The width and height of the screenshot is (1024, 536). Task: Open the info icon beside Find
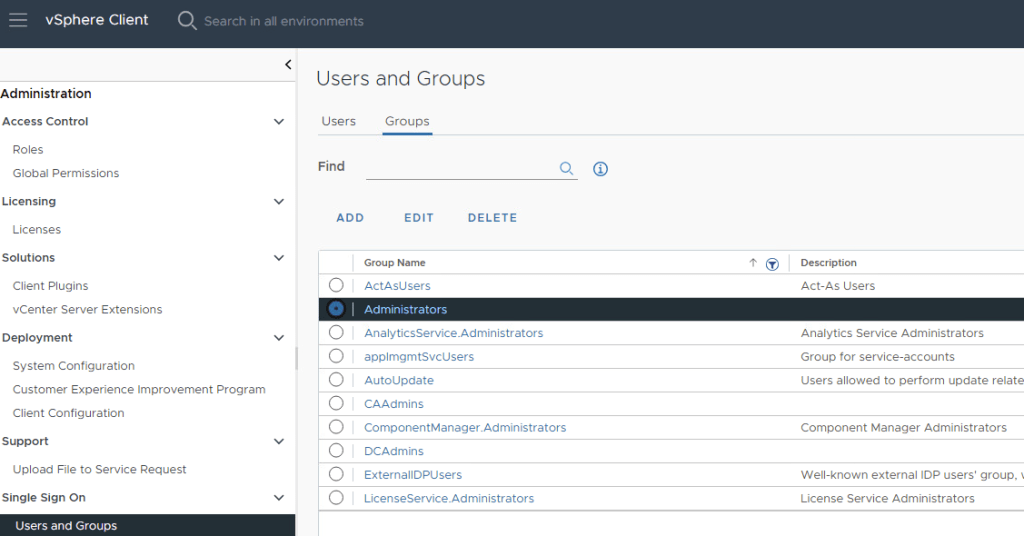[600, 169]
